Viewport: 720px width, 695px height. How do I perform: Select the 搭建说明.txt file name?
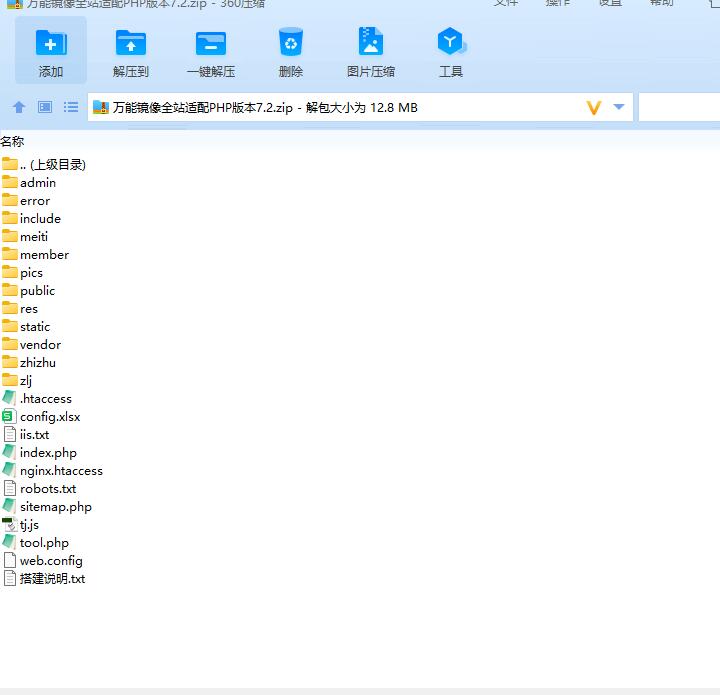point(52,578)
